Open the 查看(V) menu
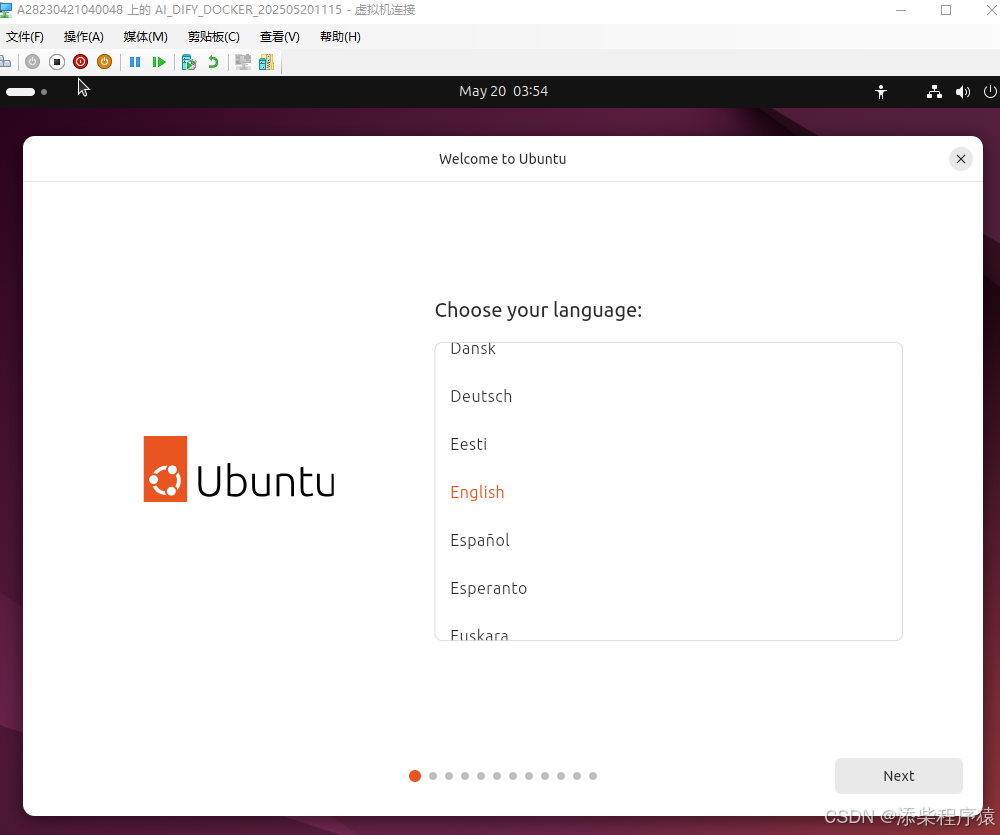 pos(279,37)
